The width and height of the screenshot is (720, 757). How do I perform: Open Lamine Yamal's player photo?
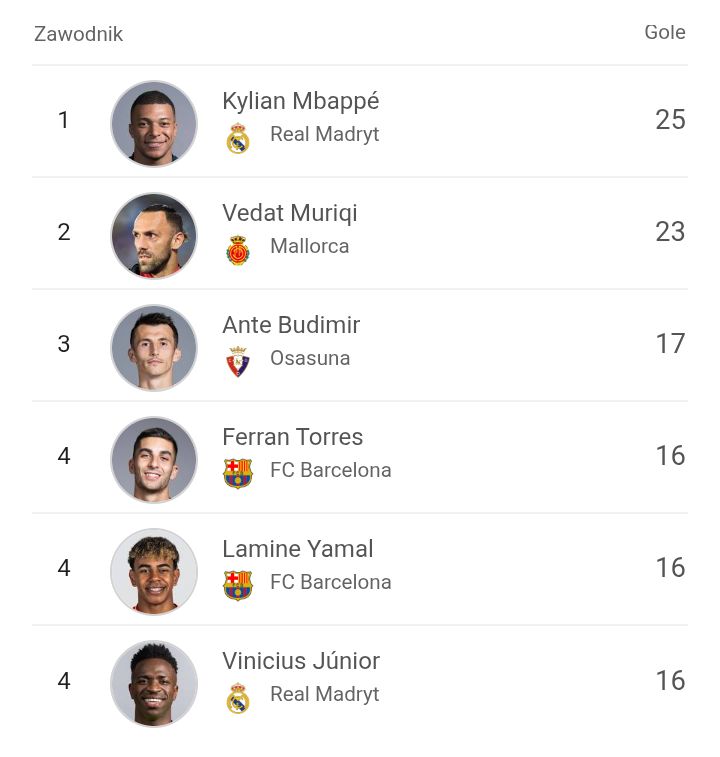click(x=154, y=572)
